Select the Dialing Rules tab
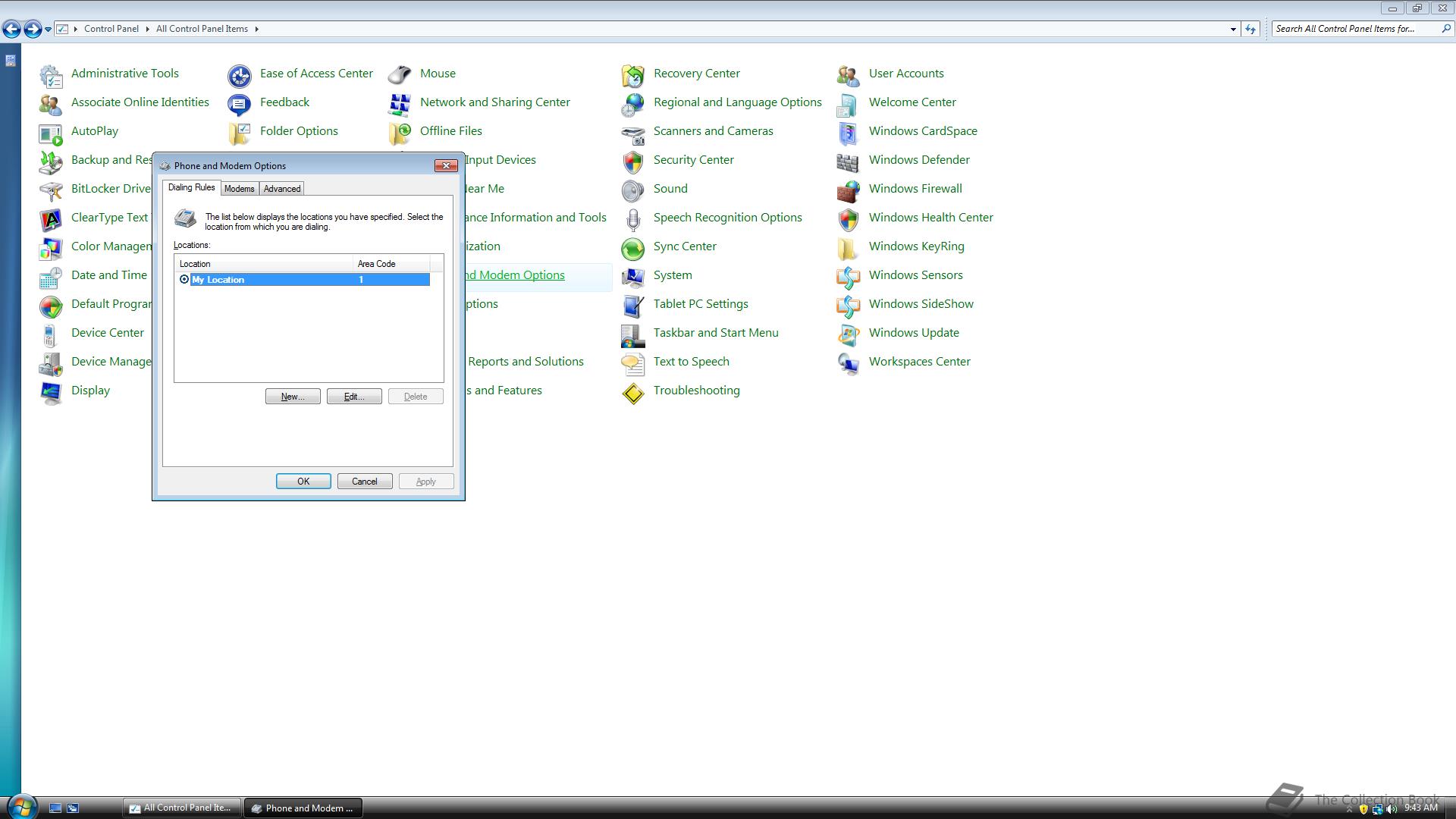 pos(191,187)
